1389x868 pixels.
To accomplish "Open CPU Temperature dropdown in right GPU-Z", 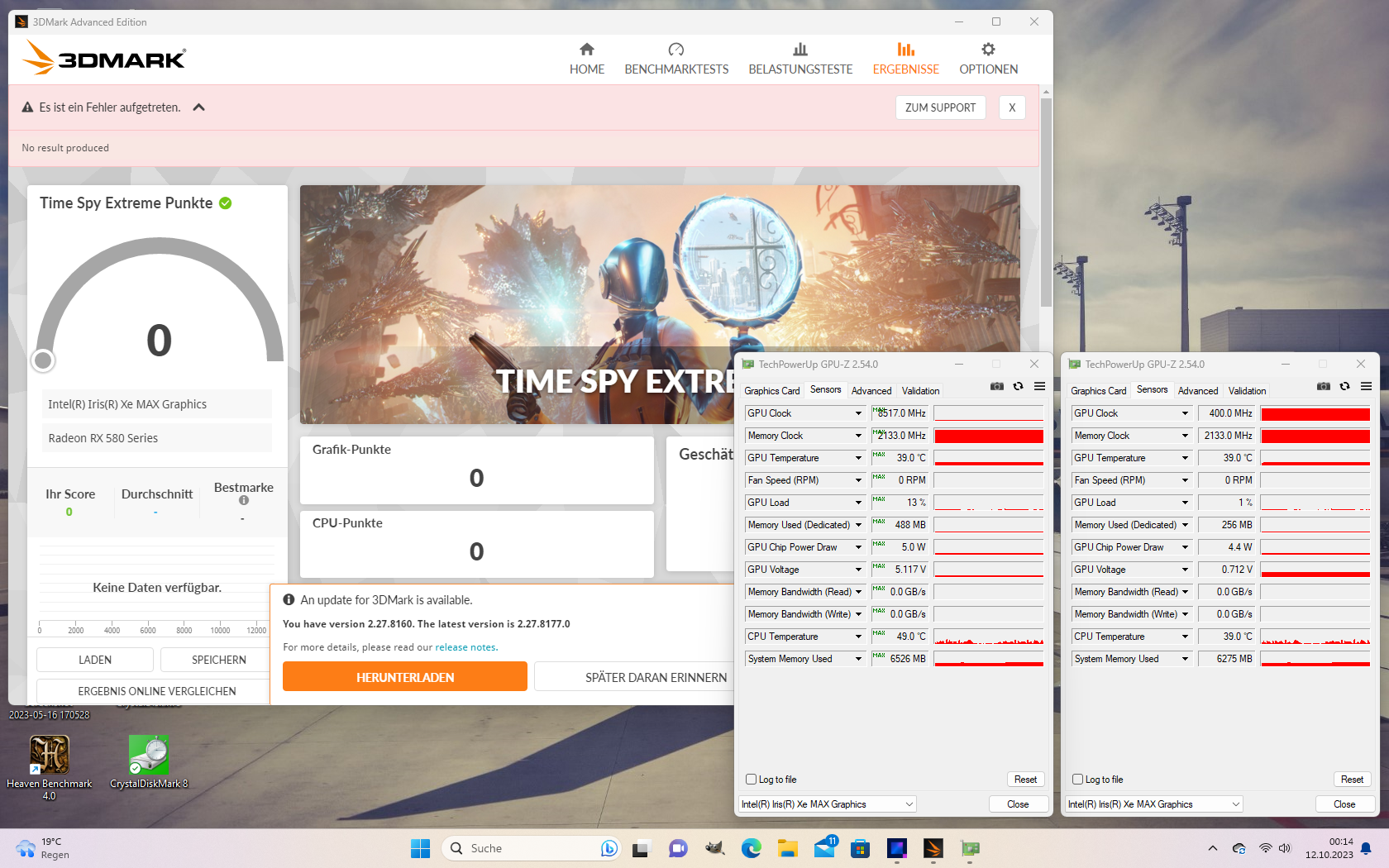I will 1184,637.
